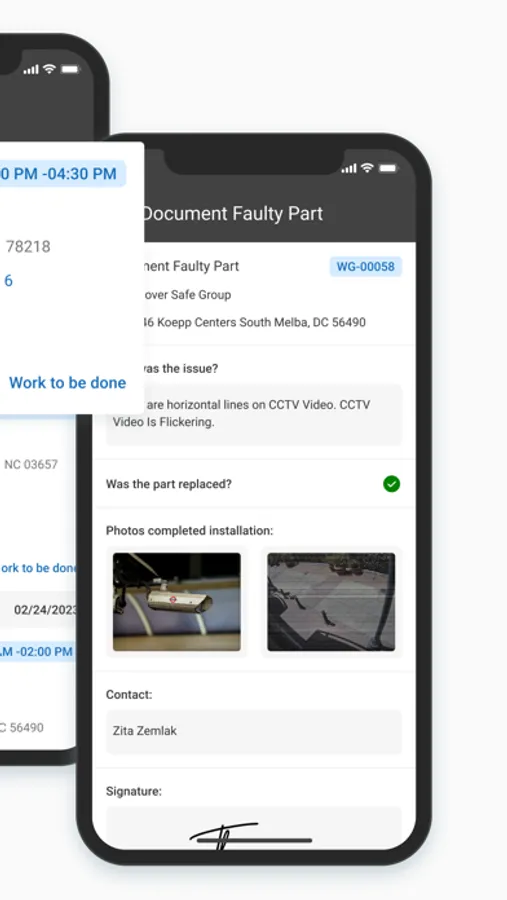Click the 78218 text in popup card
Screen dimensions: 507x900
click(x=28, y=247)
